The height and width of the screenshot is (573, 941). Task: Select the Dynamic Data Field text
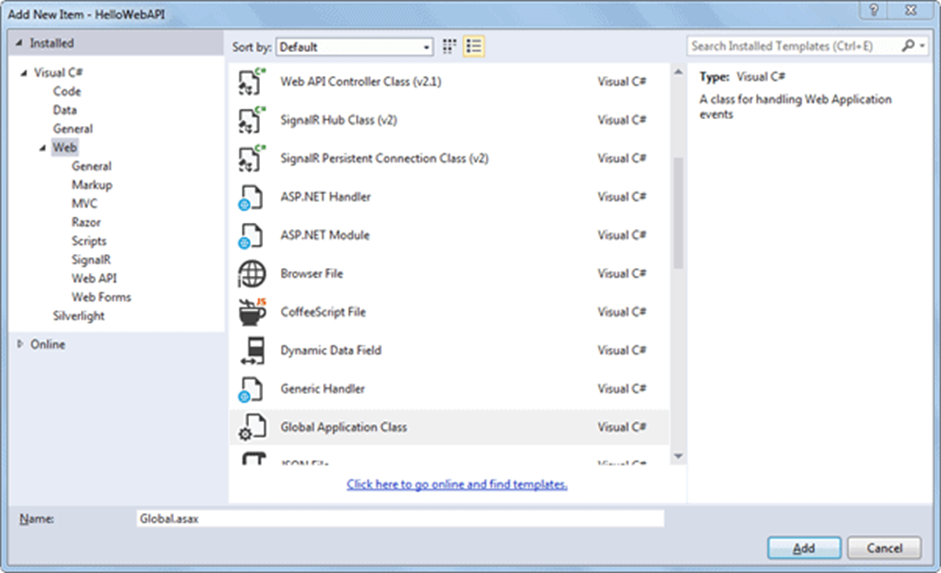tap(331, 350)
